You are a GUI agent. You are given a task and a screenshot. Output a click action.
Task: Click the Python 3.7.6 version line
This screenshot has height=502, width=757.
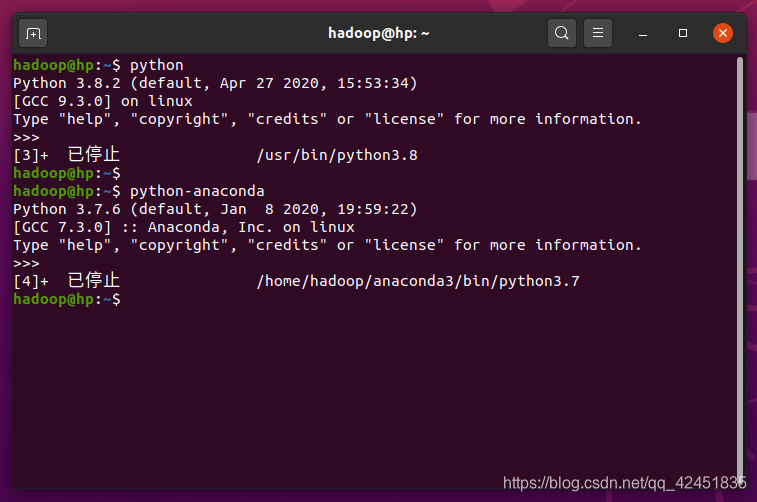click(215, 209)
